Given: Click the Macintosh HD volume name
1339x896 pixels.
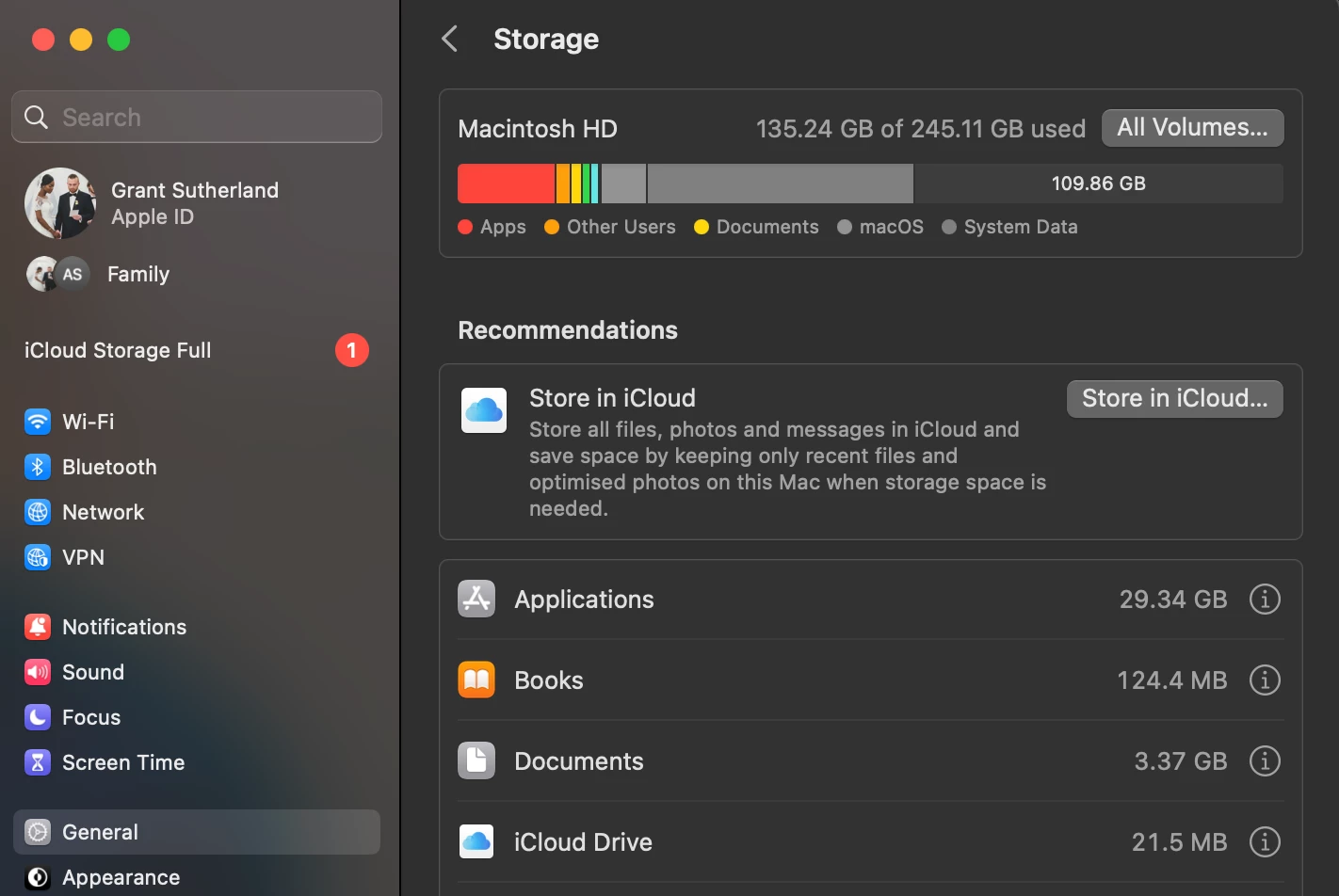Looking at the screenshot, I should click(538, 129).
